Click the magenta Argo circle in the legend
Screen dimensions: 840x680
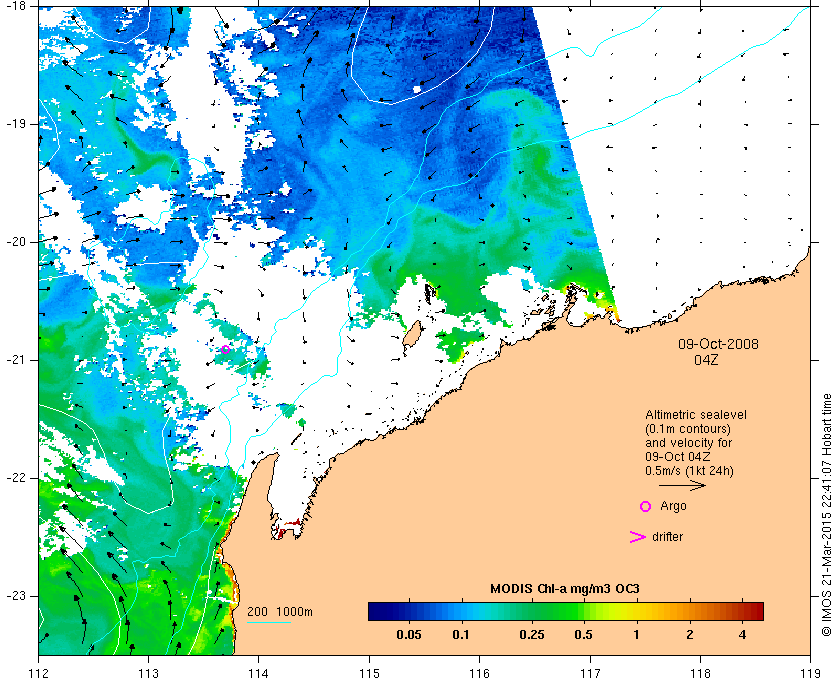646,506
